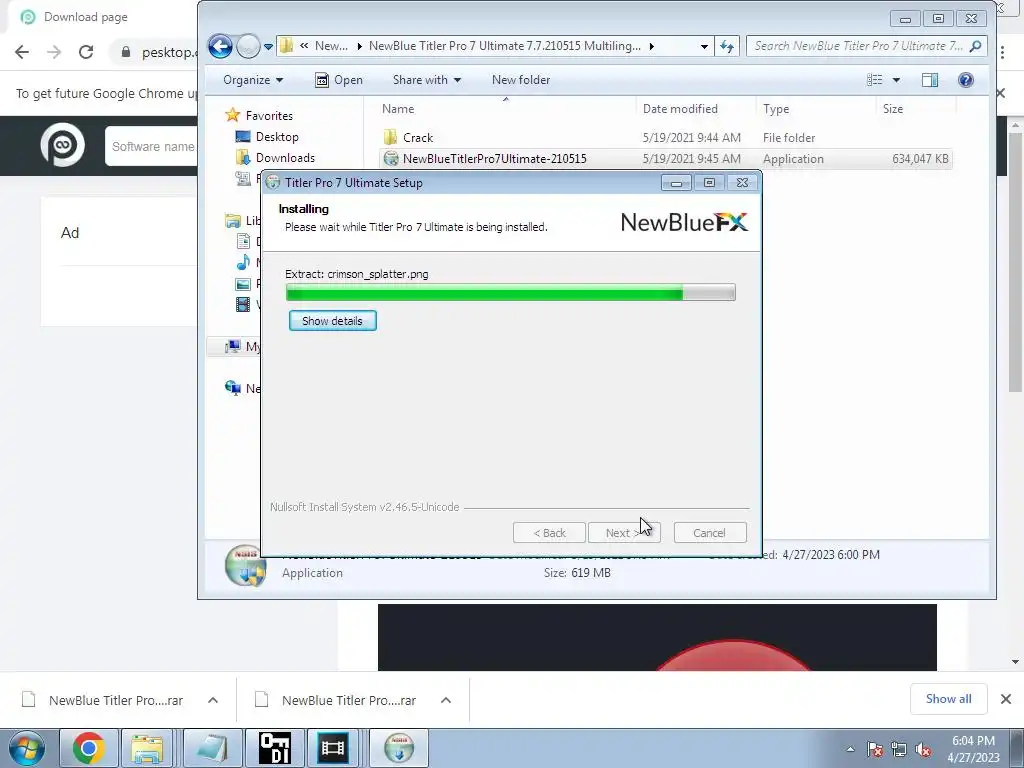Open Chrome from the taskbar
The height and width of the screenshot is (768, 1024).
pyautogui.click(x=88, y=748)
